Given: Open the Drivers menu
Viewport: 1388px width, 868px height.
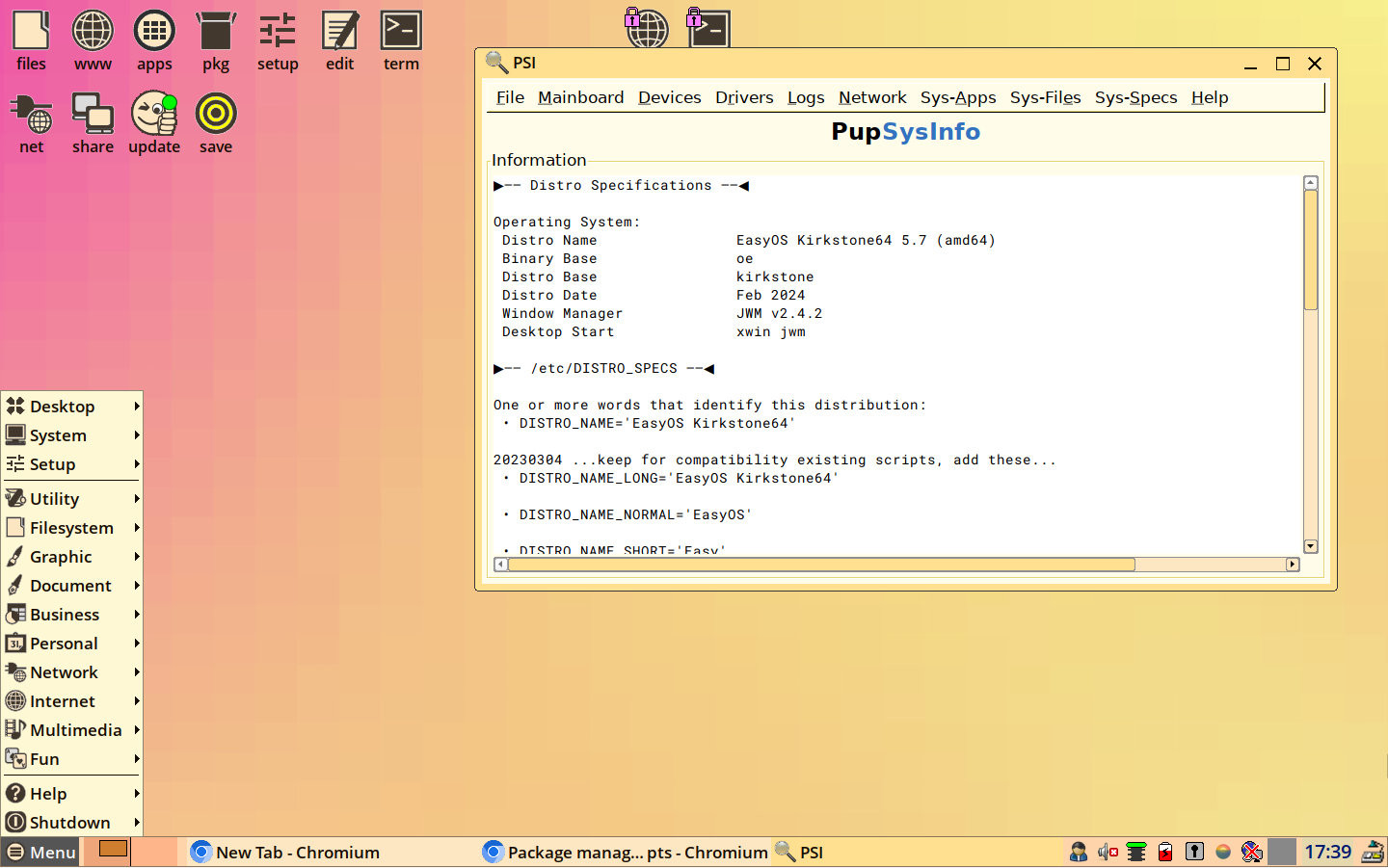Looking at the screenshot, I should click(x=744, y=97).
